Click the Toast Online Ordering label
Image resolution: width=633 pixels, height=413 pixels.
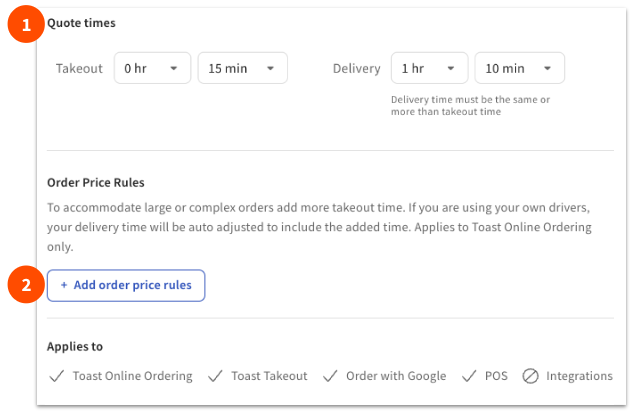tap(132, 376)
